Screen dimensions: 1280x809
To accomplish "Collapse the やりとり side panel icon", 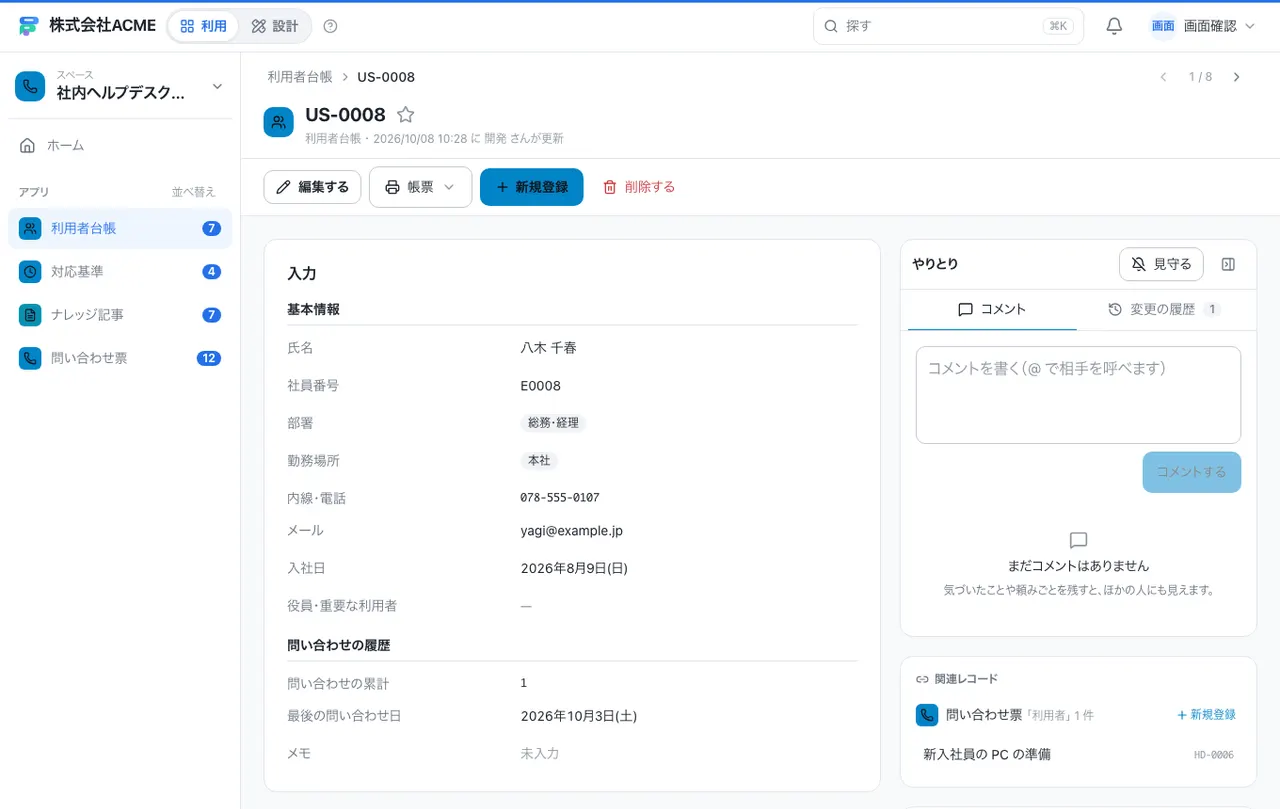I will 1229,264.
